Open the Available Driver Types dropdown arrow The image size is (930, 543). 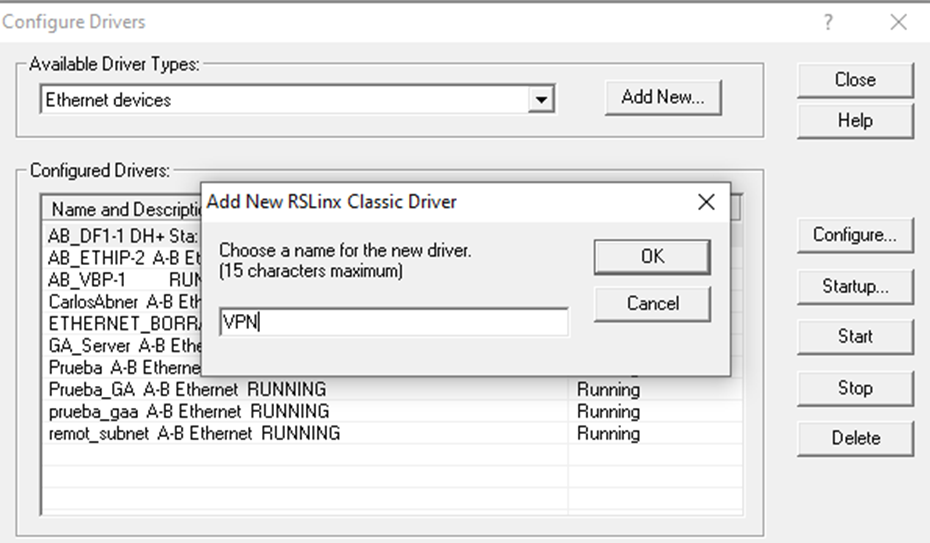tap(541, 100)
